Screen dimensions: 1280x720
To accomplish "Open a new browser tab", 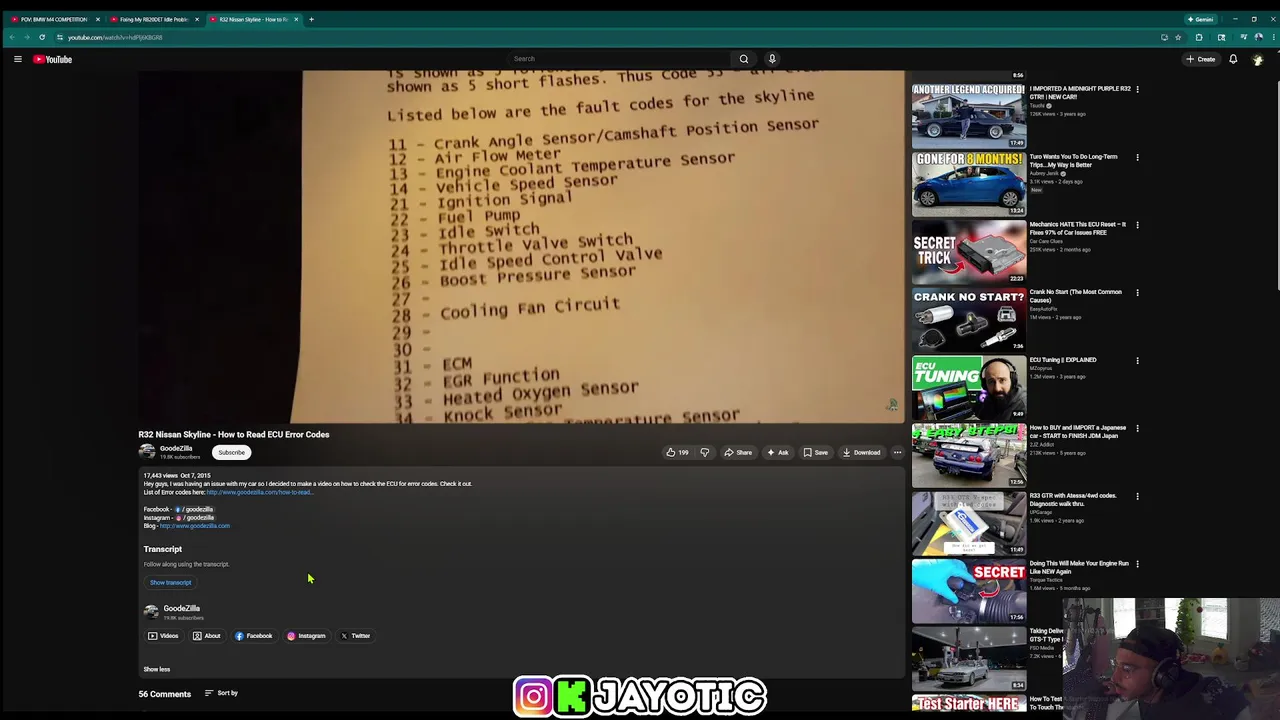I will coord(311,19).
